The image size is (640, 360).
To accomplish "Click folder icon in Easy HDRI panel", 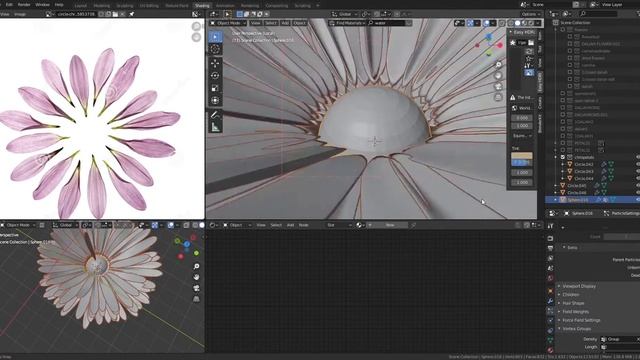I will click(x=531, y=42).
